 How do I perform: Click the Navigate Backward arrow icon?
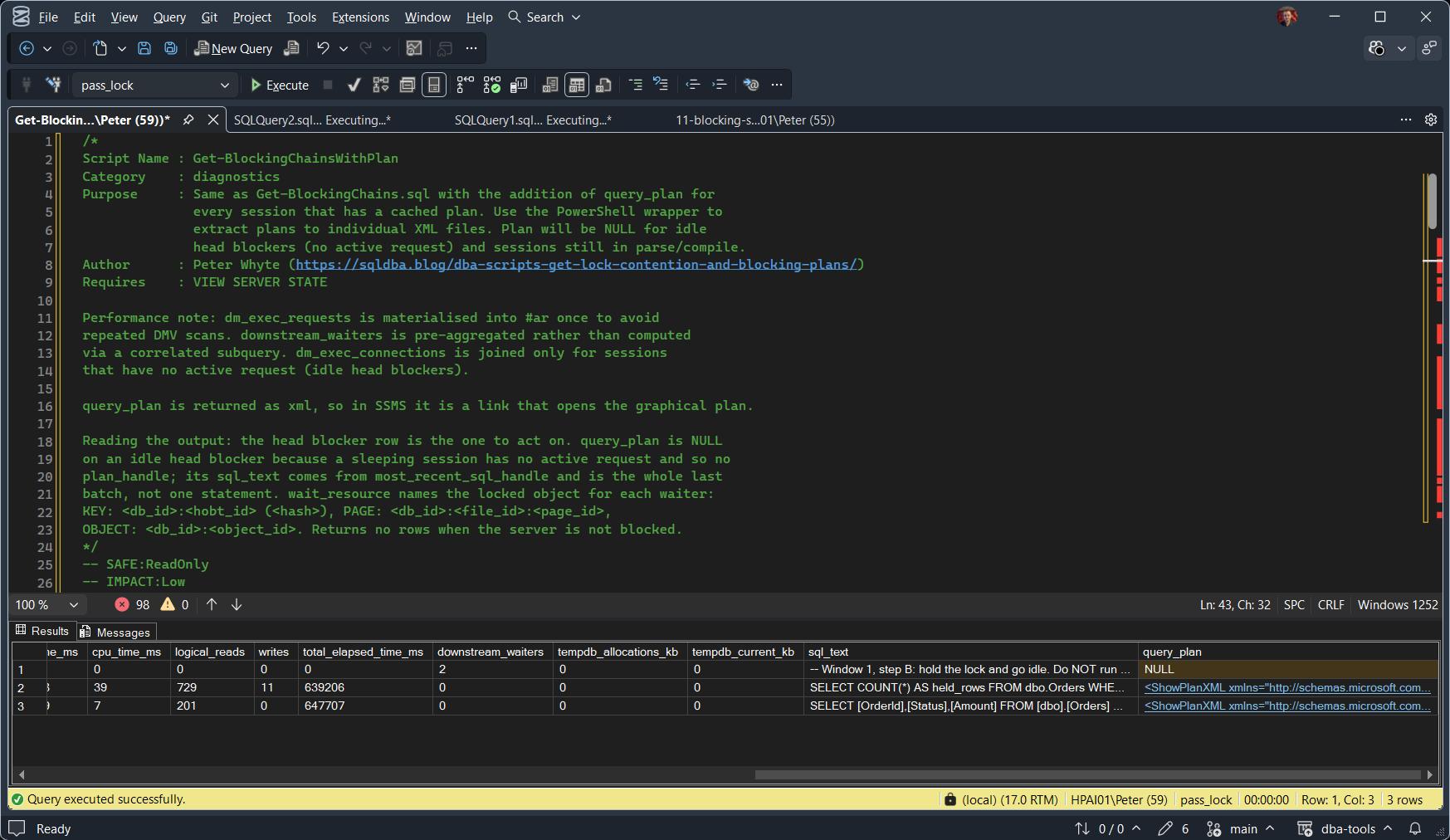pos(27,48)
